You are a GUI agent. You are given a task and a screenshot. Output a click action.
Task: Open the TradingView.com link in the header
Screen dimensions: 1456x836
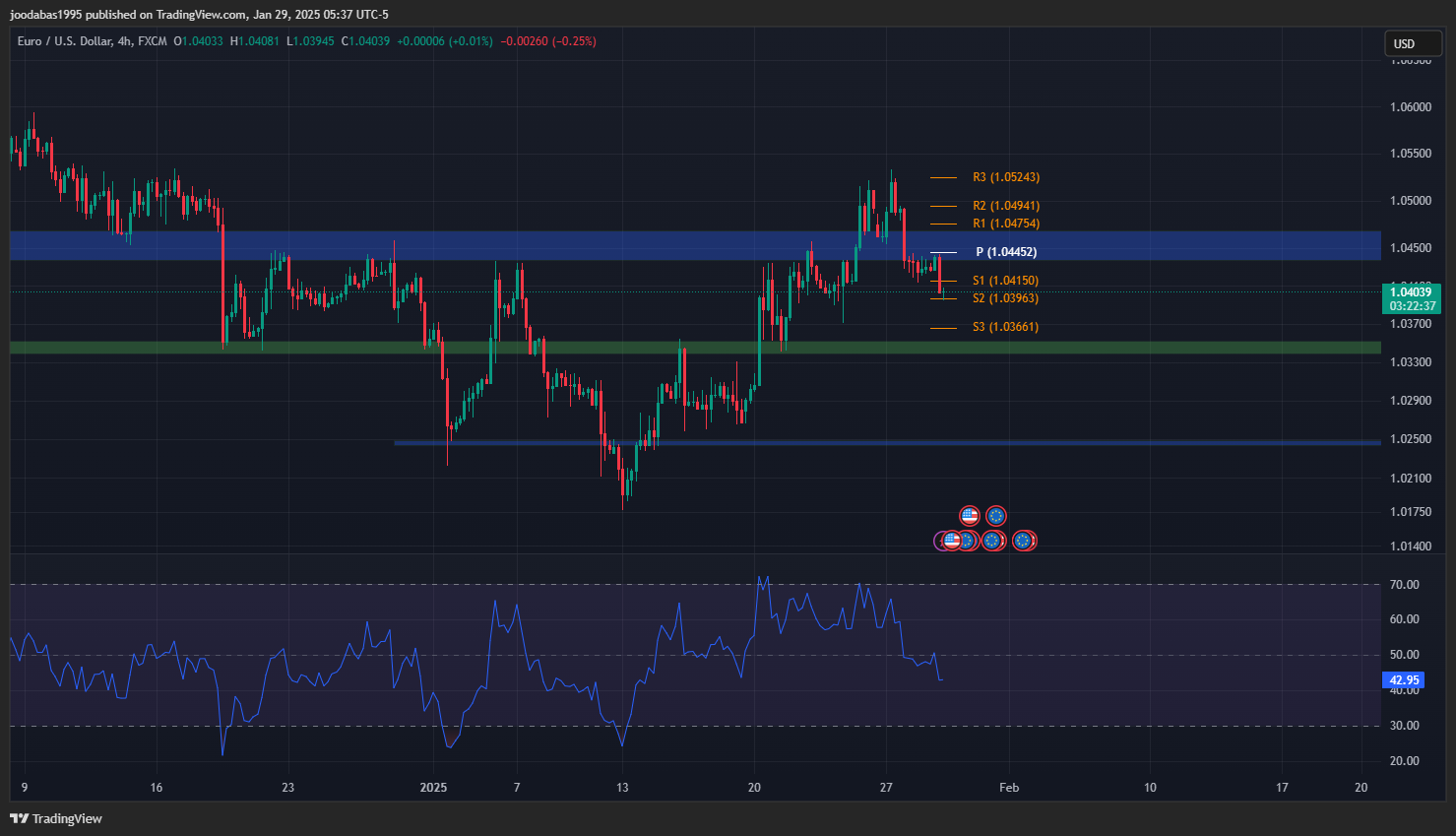[200, 15]
